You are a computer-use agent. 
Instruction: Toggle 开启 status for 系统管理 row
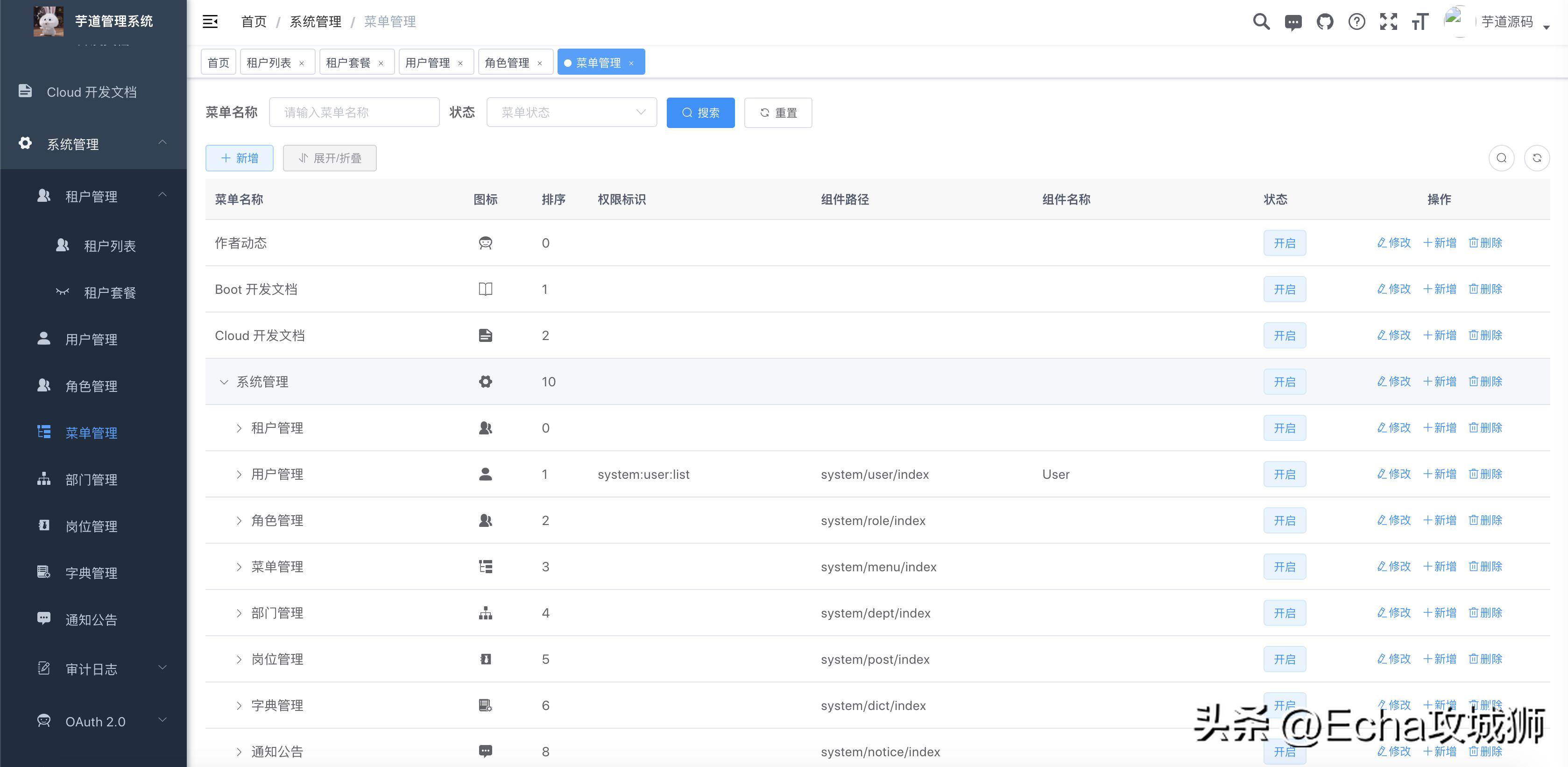pos(1285,382)
